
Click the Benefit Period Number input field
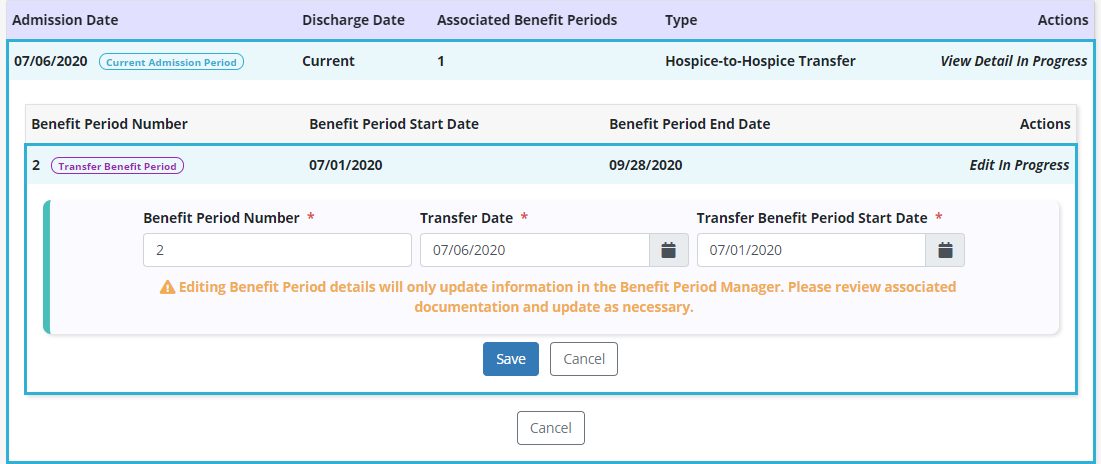[277, 250]
